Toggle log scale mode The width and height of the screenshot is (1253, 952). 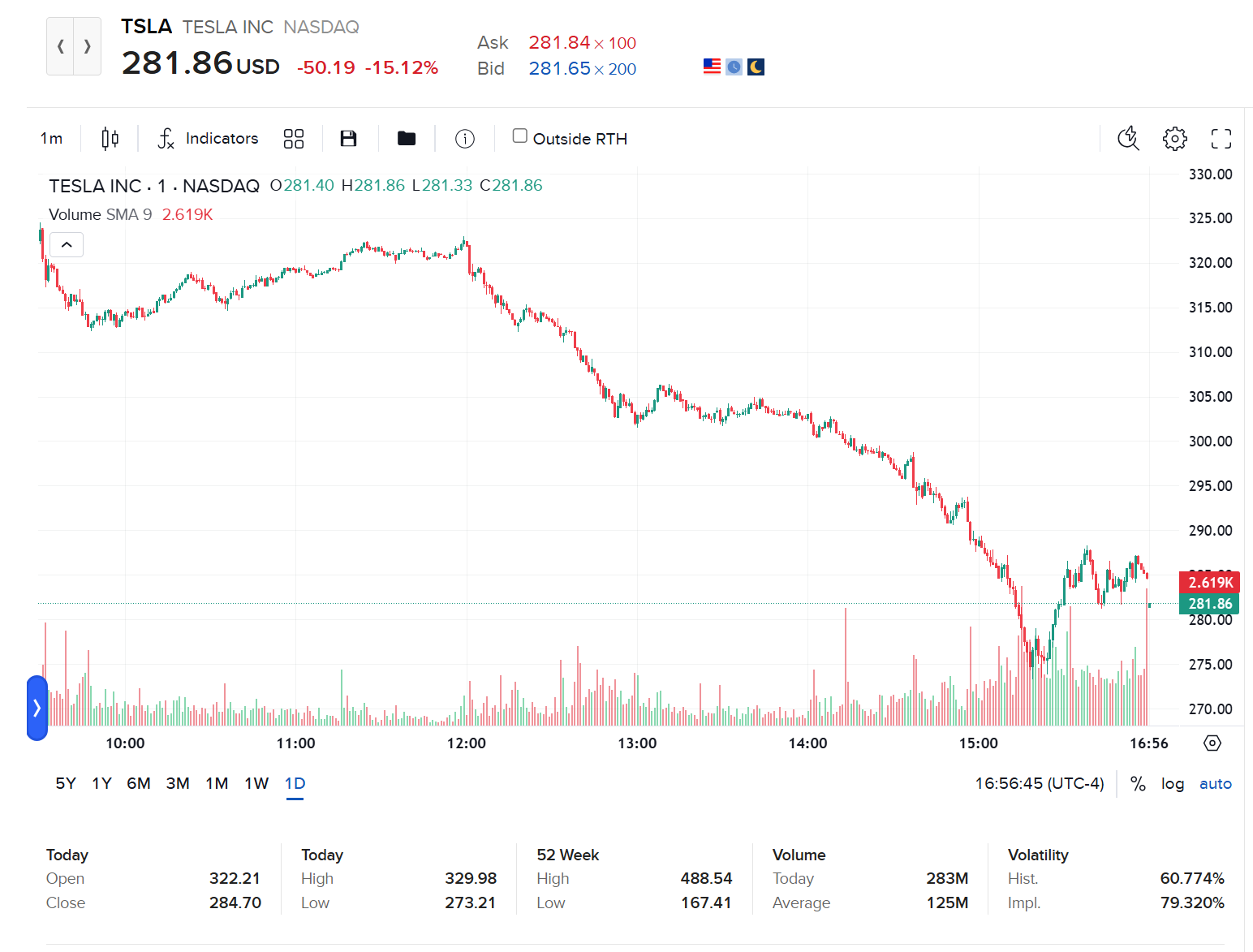[x=1172, y=783]
